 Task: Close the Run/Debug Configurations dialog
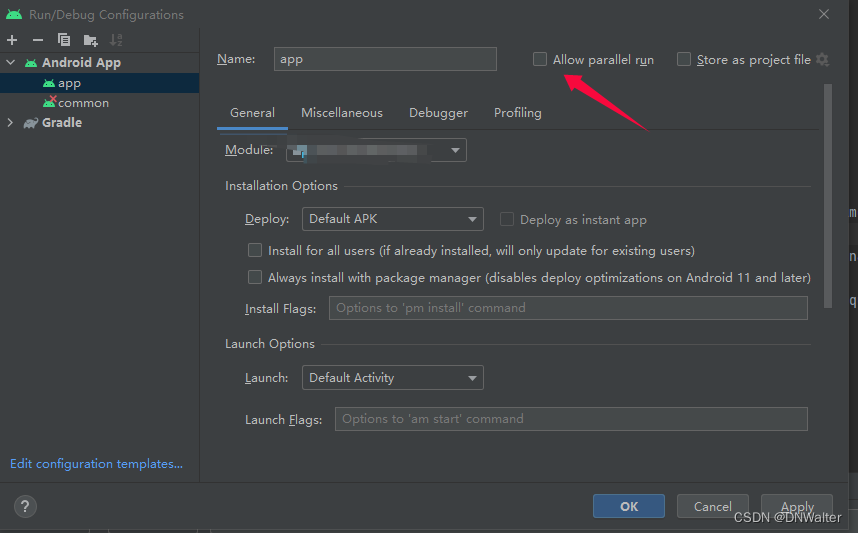[x=824, y=14]
